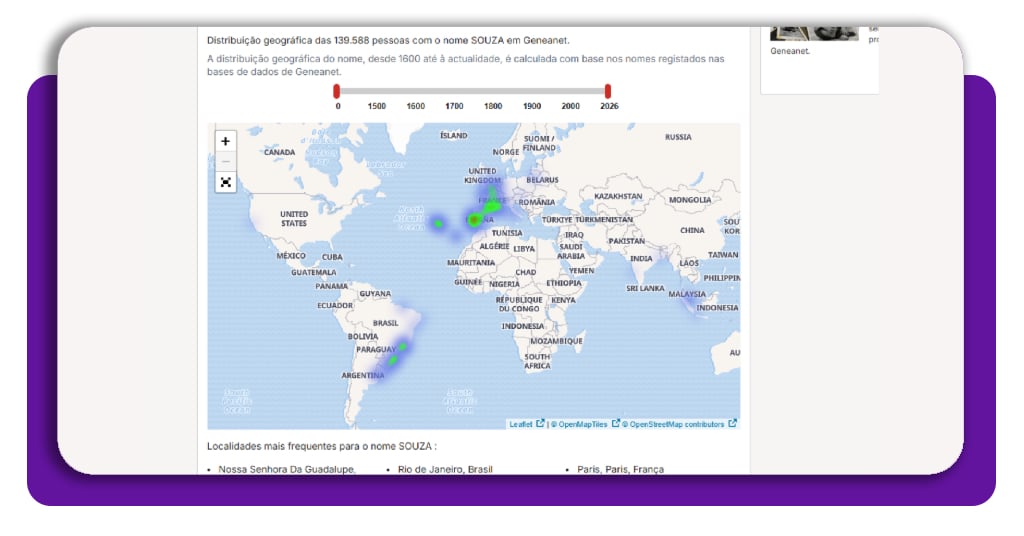The image size is (1024, 536).
Task: Select 'Paris, Paris, França' list entry
Action: [x=620, y=469]
